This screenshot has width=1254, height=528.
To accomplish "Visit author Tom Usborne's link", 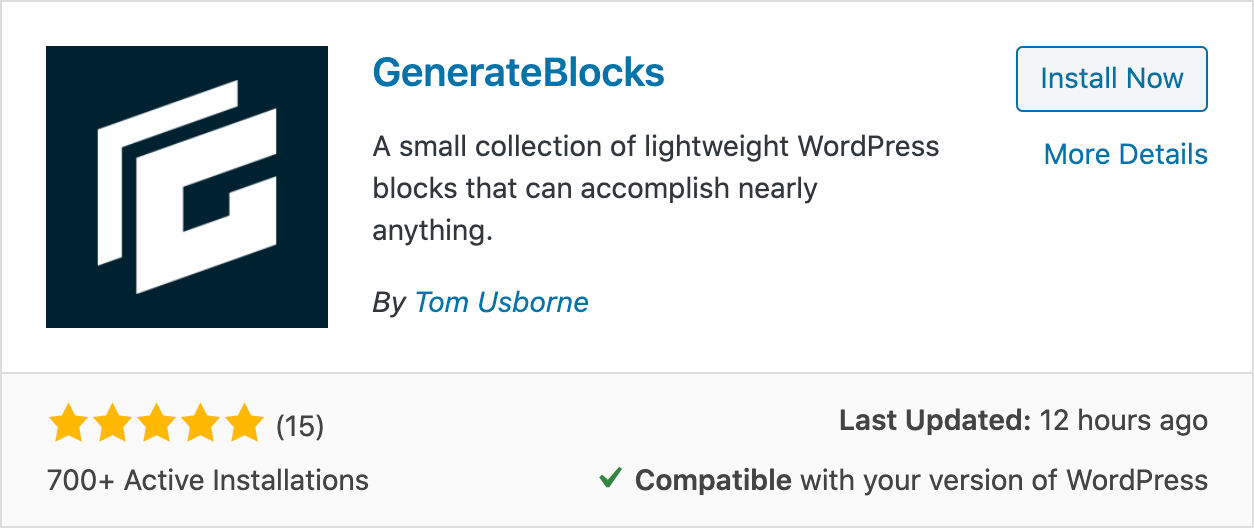I will 502,302.
